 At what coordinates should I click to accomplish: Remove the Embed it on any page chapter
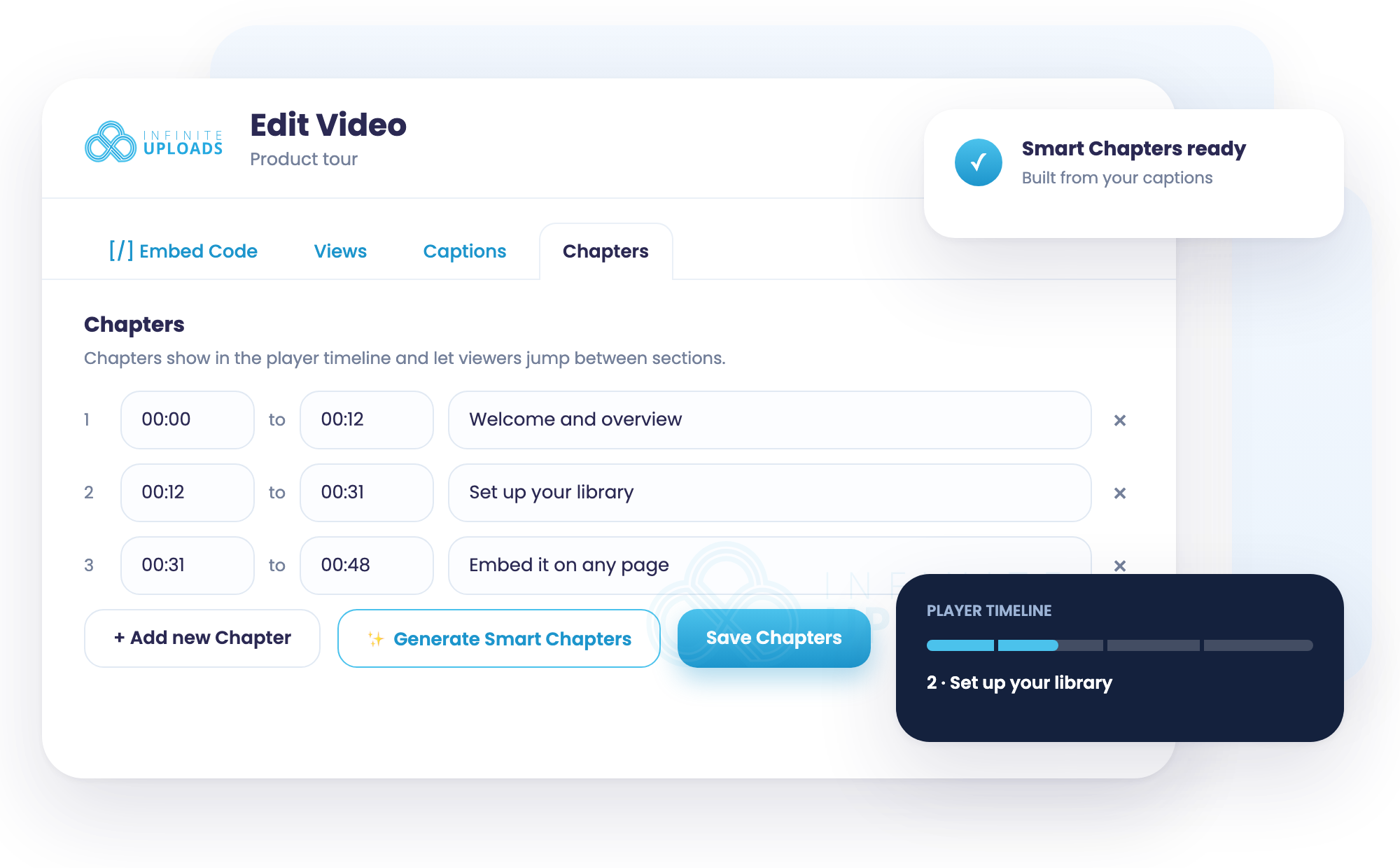tap(1119, 566)
